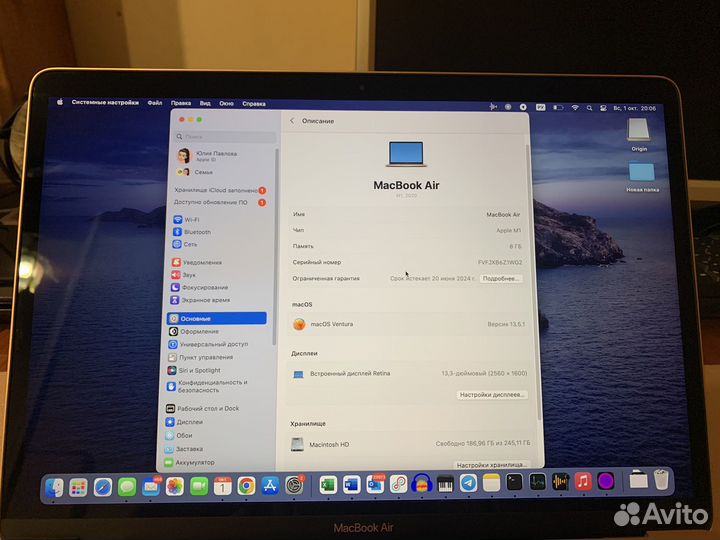720x540 pixels.
Task: Open Семья family sharing settings
Action: [195, 172]
